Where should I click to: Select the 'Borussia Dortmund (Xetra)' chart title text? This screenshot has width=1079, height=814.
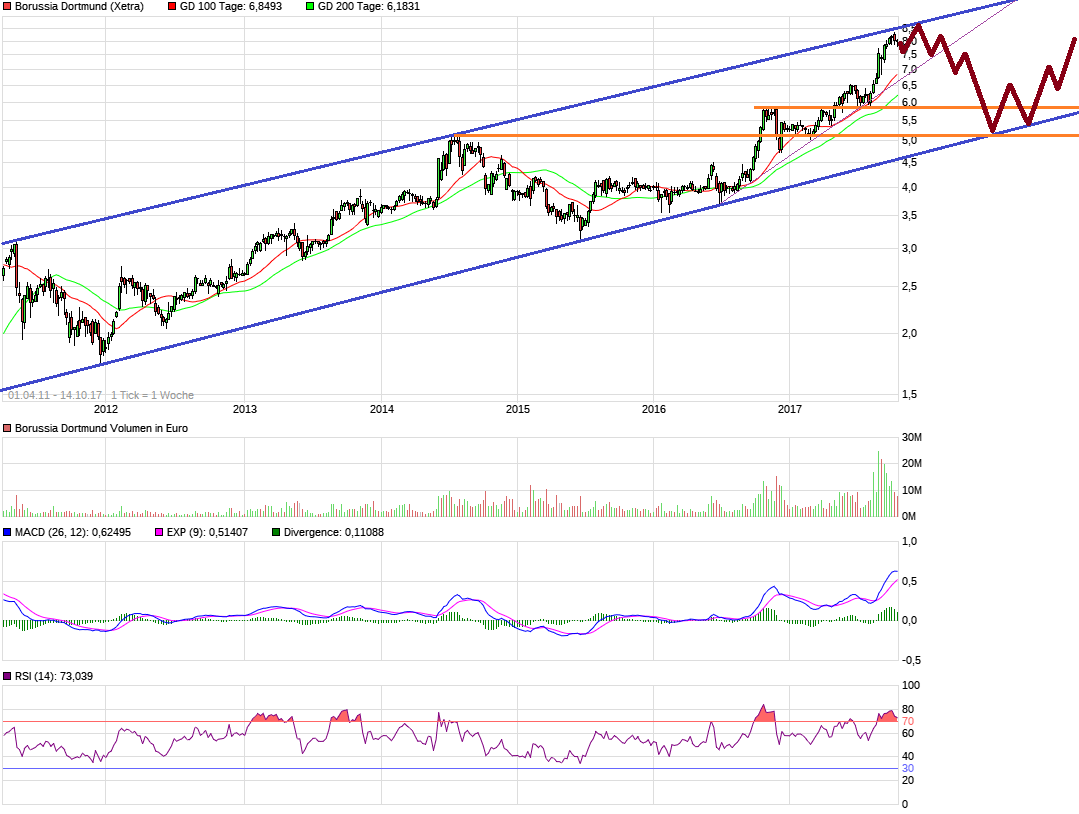(79, 6)
